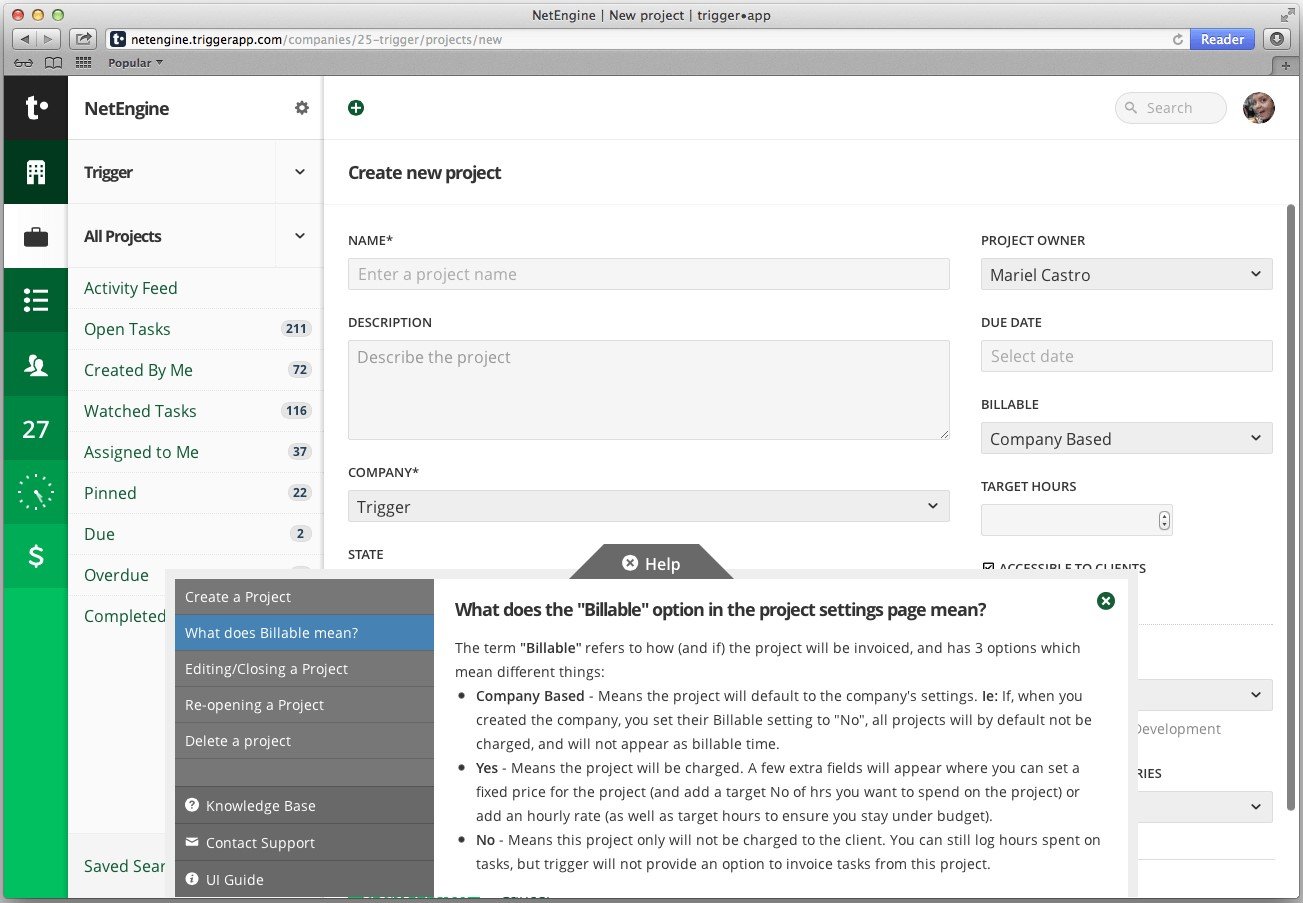Open the Invoices dollar icon

click(x=36, y=557)
